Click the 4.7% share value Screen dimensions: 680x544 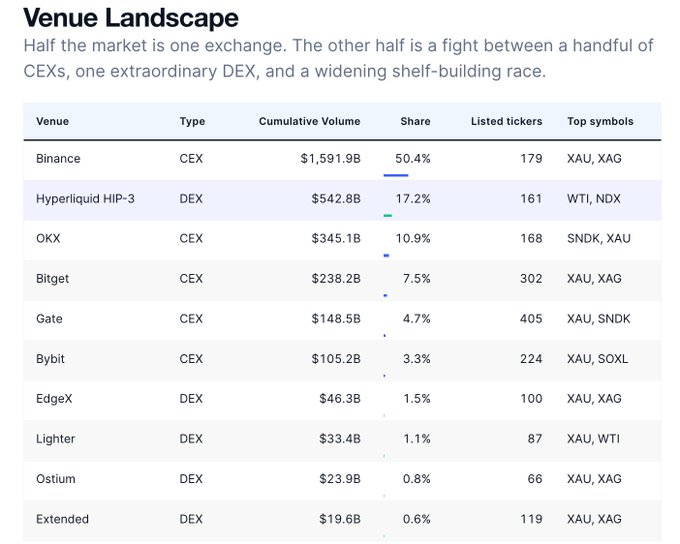point(417,319)
